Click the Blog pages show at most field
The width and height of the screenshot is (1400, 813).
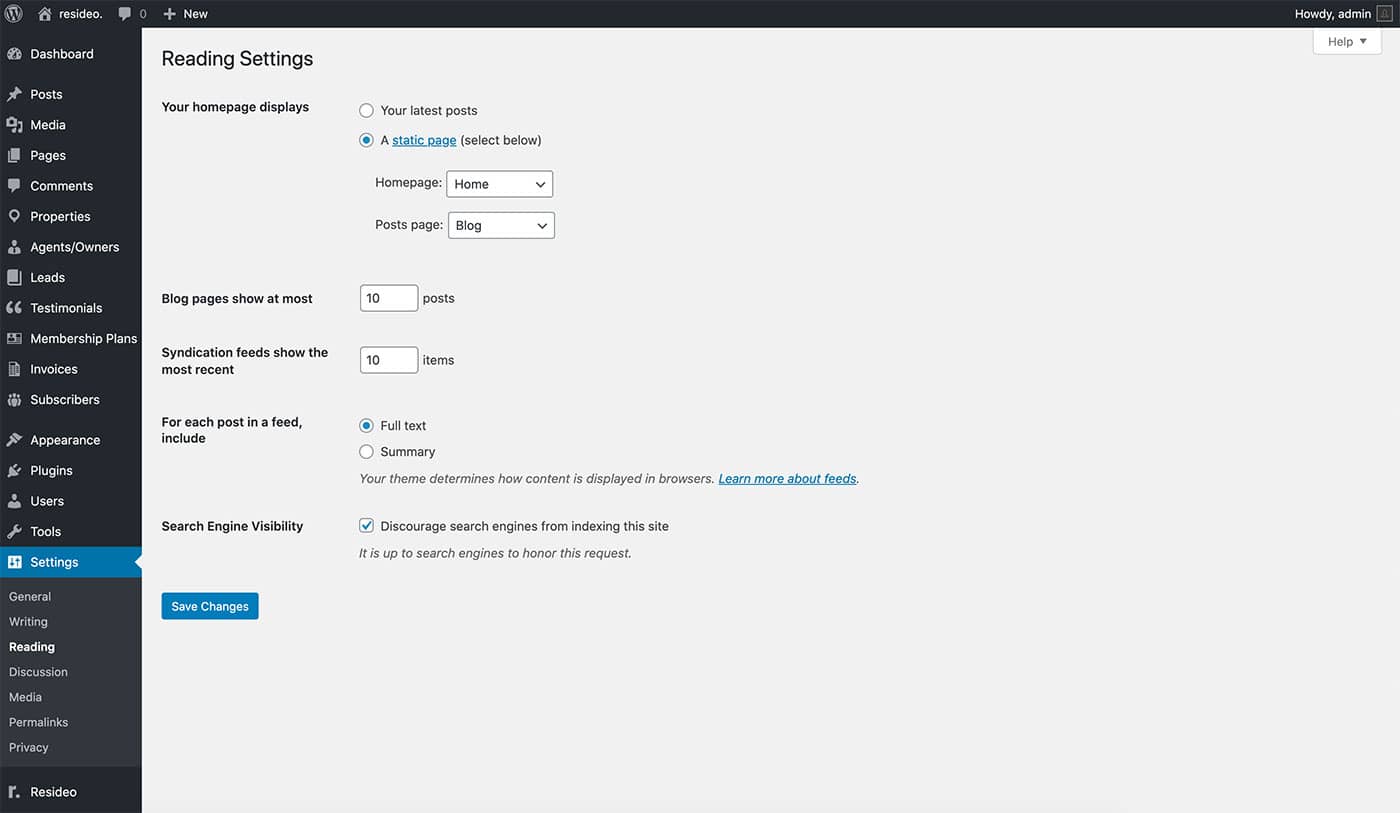[x=388, y=298]
